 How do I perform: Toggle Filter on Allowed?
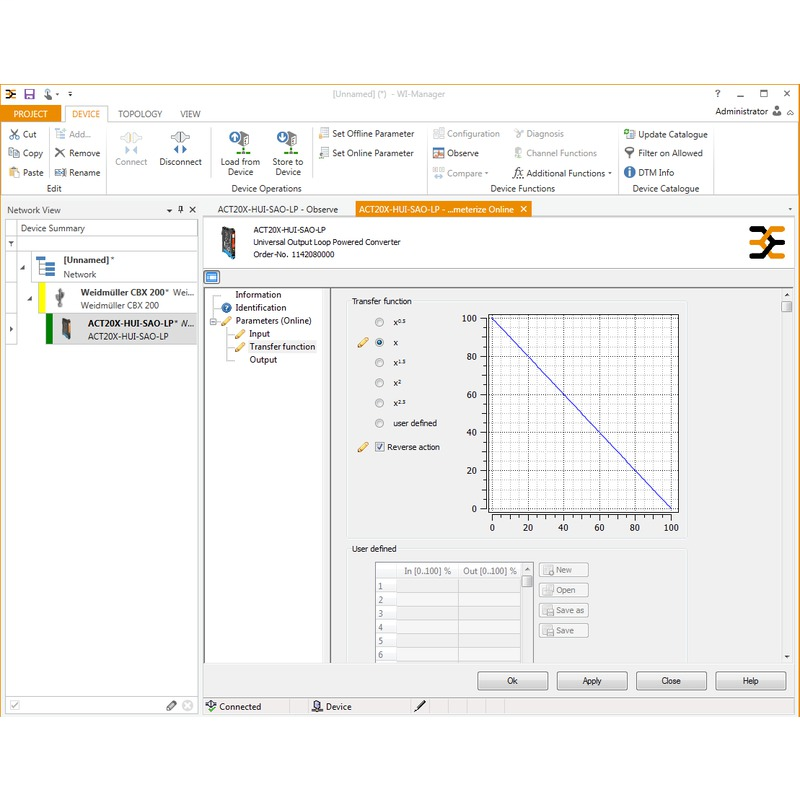point(664,153)
